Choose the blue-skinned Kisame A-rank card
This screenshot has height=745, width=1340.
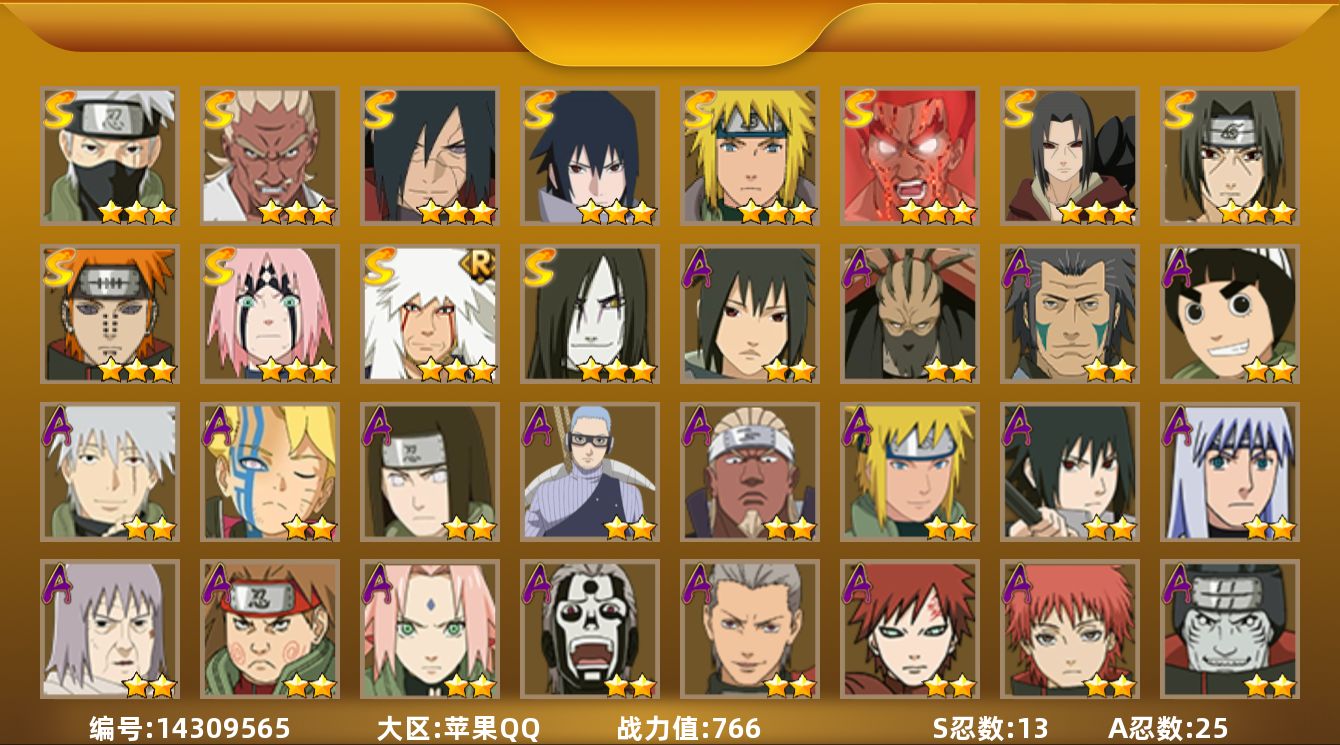[1230, 629]
